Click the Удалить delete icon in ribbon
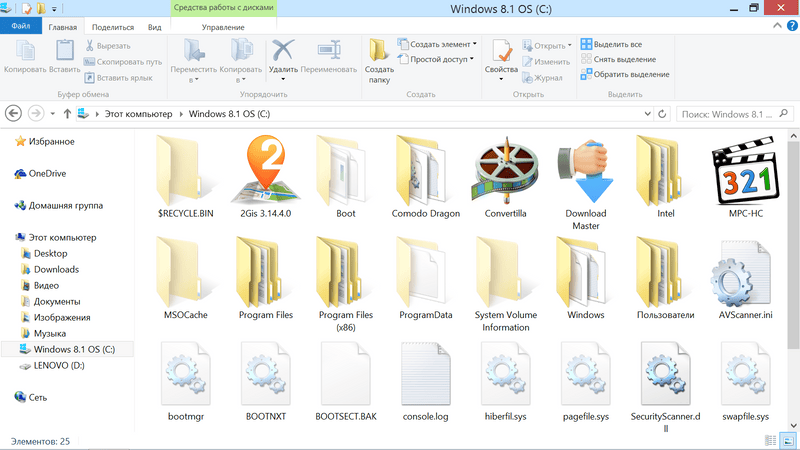 (x=283, y=51)
